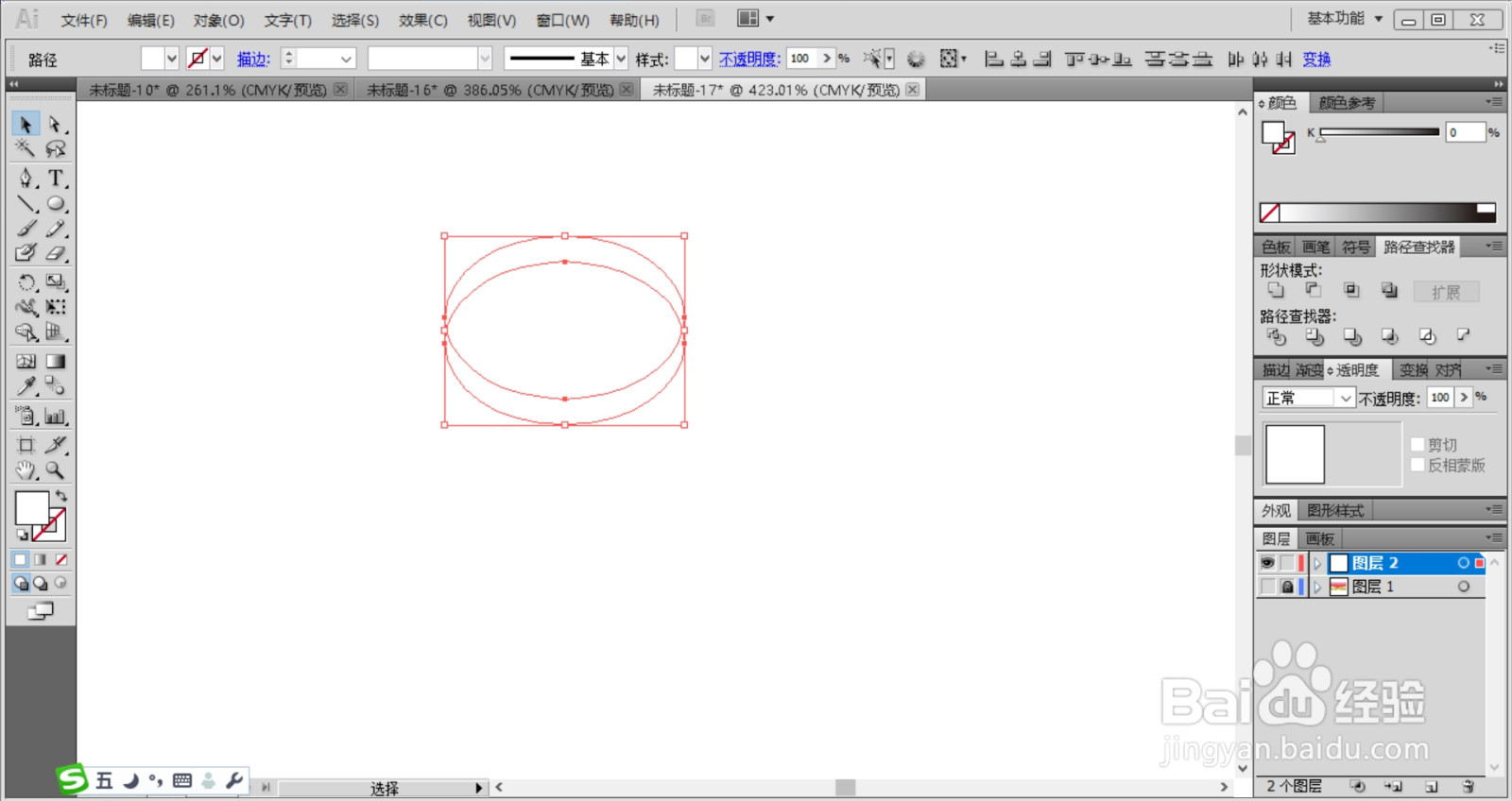Select the Ellipse tool
This screenshot has width=1512, height=801.
[x=56, y=203]
